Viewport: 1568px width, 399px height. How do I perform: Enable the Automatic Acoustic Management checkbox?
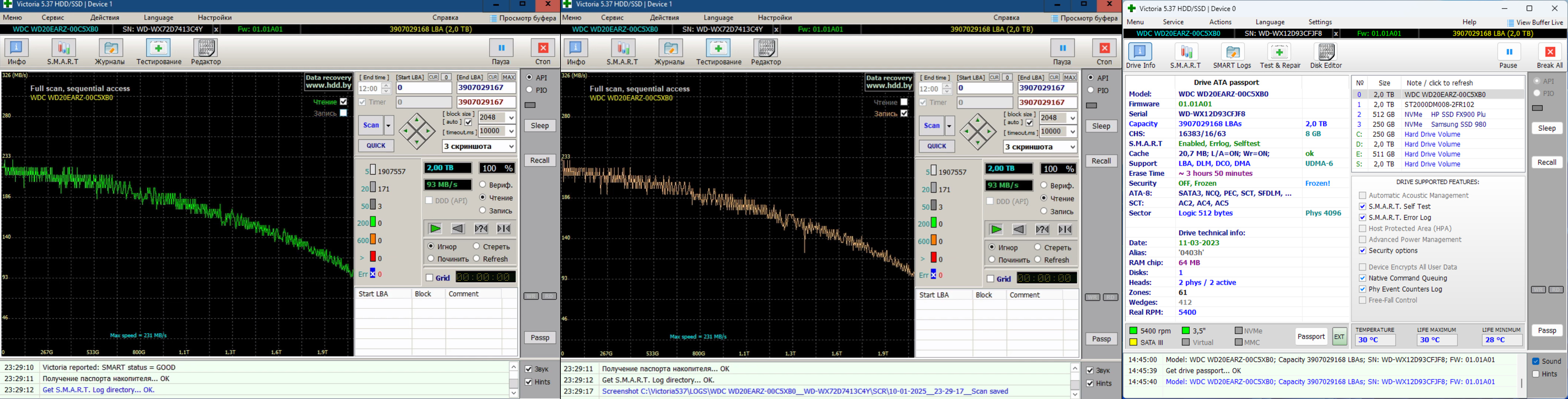click(1362, 195)
